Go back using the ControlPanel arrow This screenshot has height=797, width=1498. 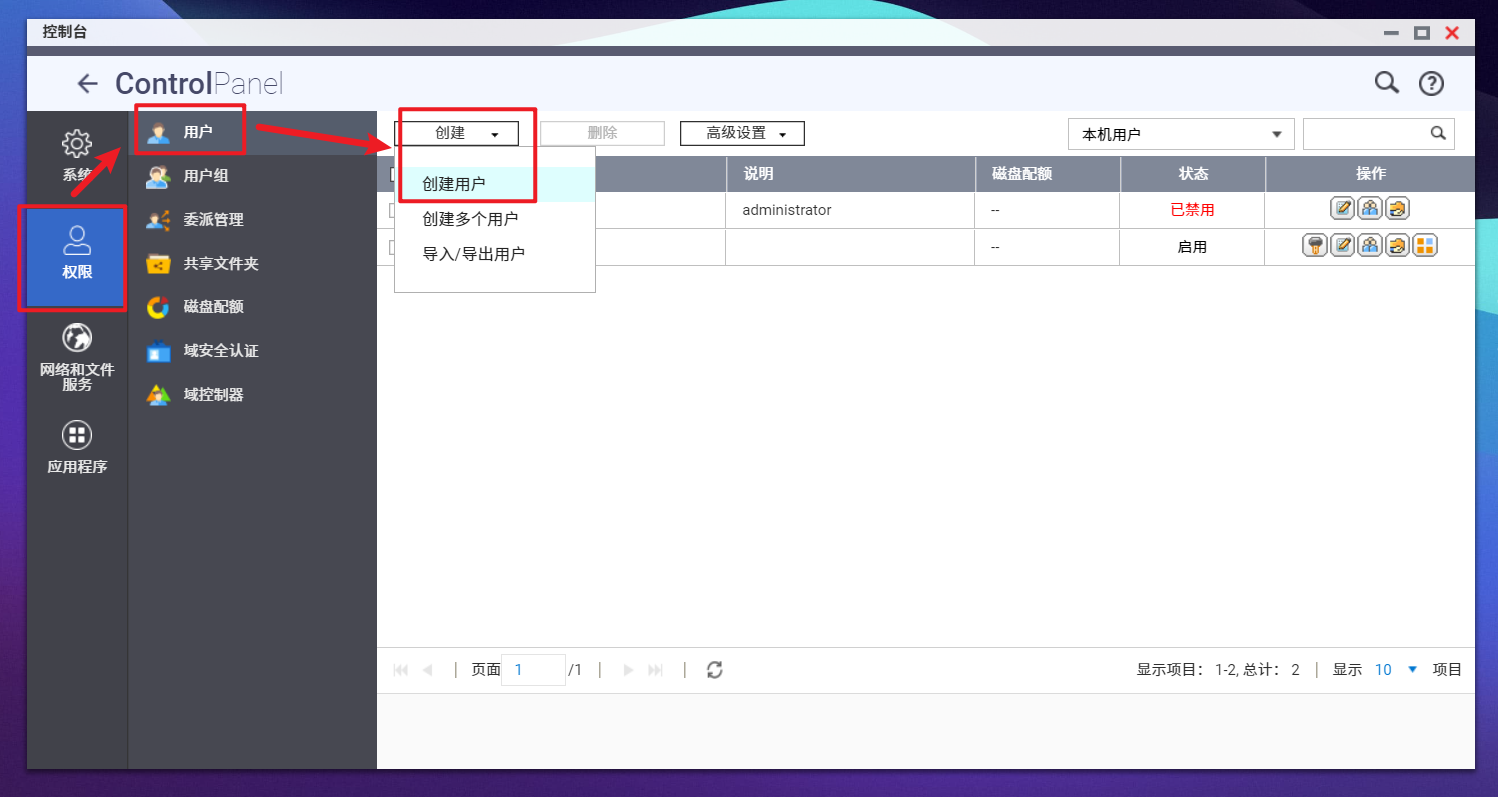click(88, 83)
